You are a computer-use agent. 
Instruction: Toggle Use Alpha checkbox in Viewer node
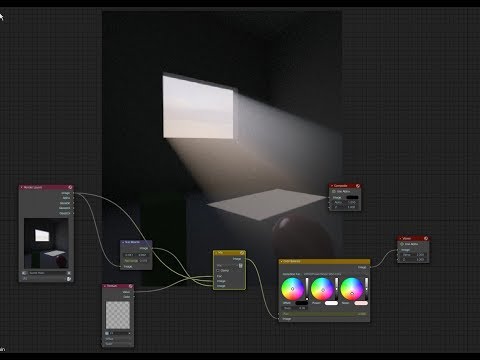pos(402,244)
